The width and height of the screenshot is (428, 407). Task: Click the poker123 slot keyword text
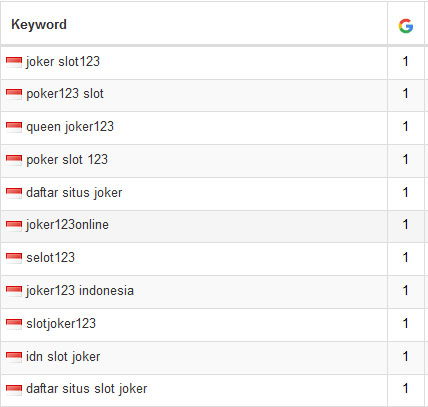pos(65,94)
